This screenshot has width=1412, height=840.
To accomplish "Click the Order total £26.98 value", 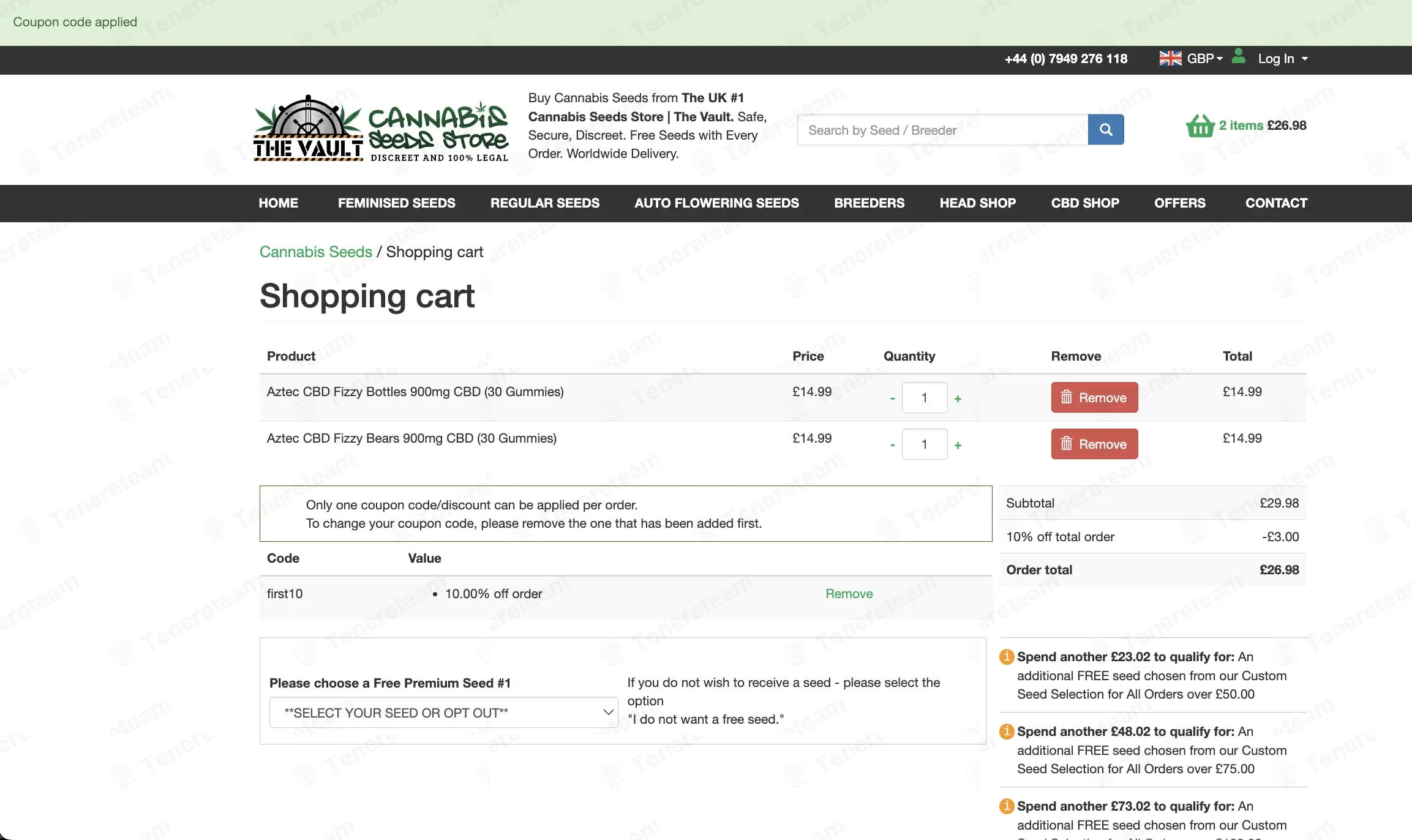I will [1279, 570].
